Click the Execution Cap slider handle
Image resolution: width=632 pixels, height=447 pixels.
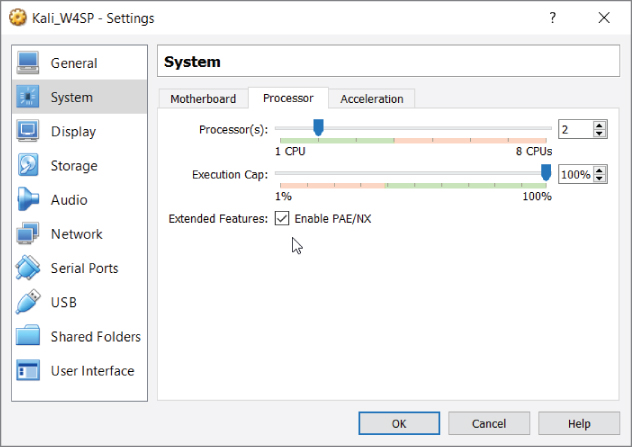[546, 173]
